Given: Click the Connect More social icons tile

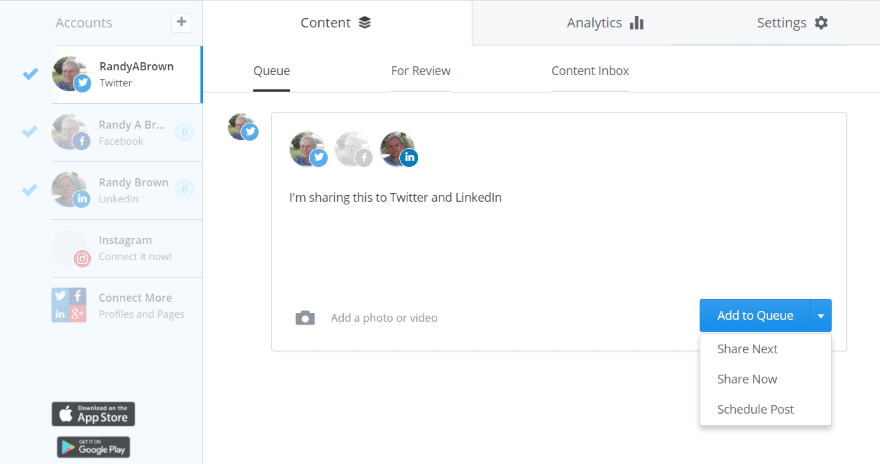Looking at the screenshot, I should 69,305.
